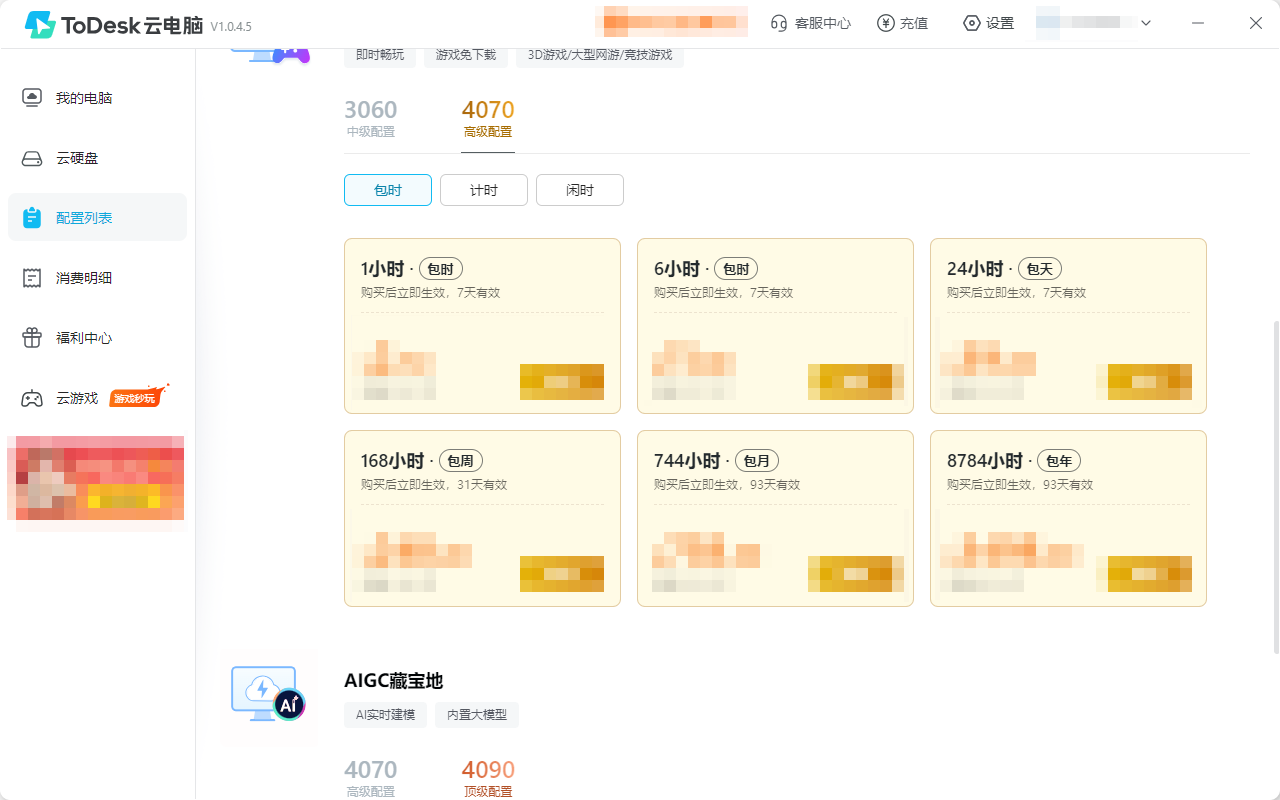Image resolution: width=1280 pixels, height=800 pixels.
Task: Click the 游戏秒玩 orange badge
Action: click(138, 397)
